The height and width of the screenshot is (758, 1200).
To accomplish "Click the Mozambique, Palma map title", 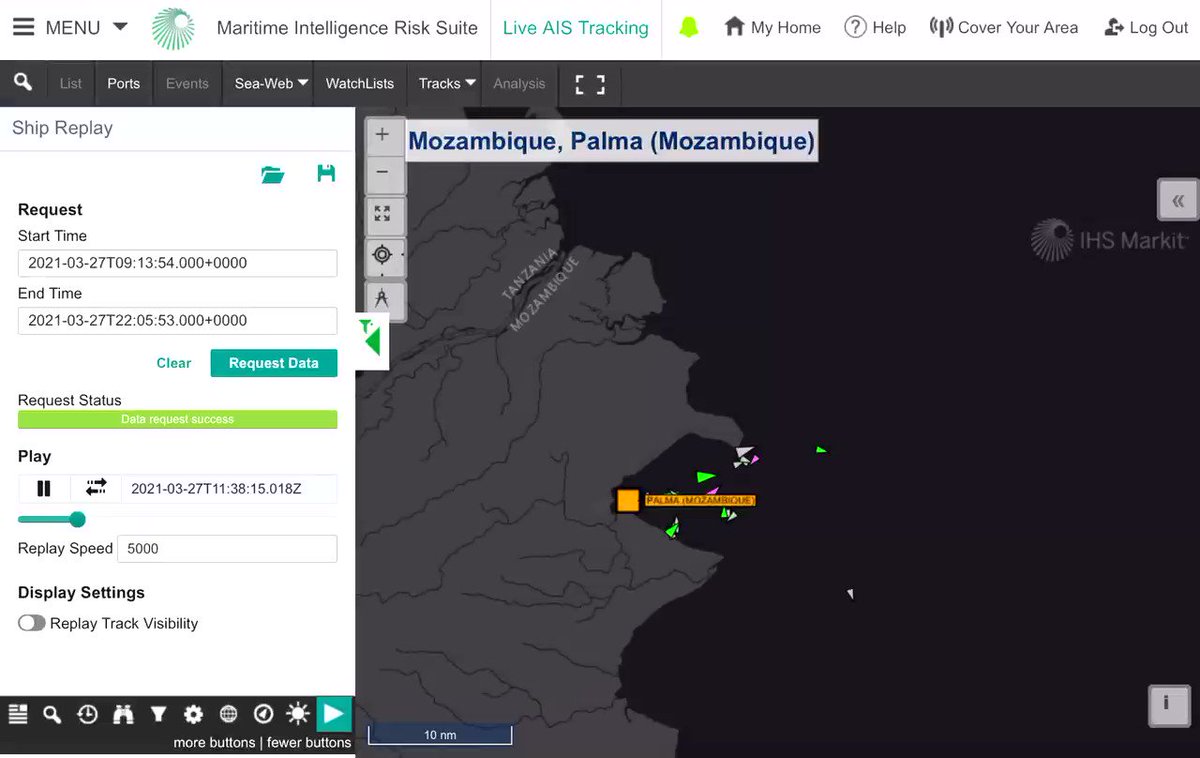I will [x=612, y=141].
